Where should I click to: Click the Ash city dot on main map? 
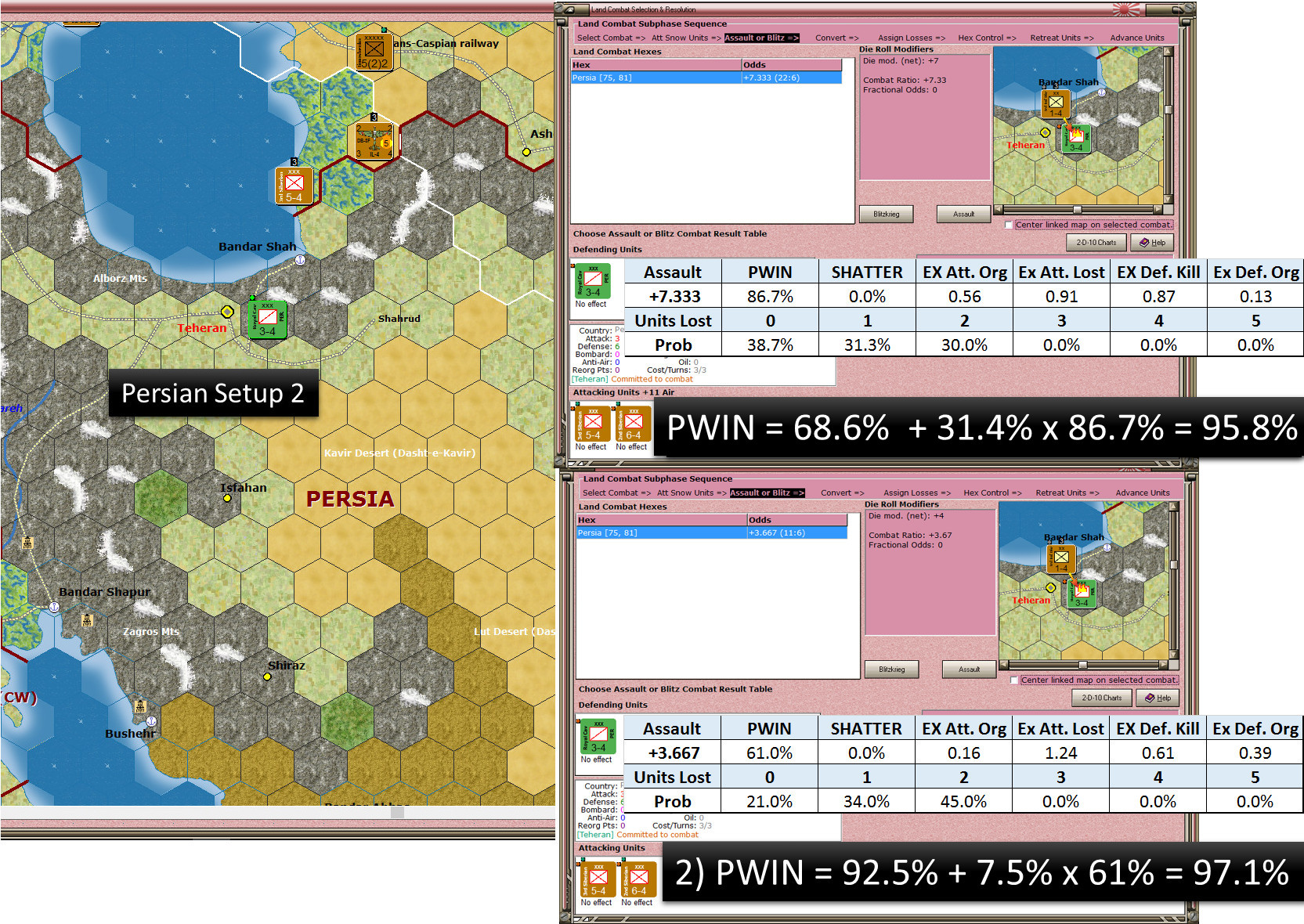coord(526,152)
